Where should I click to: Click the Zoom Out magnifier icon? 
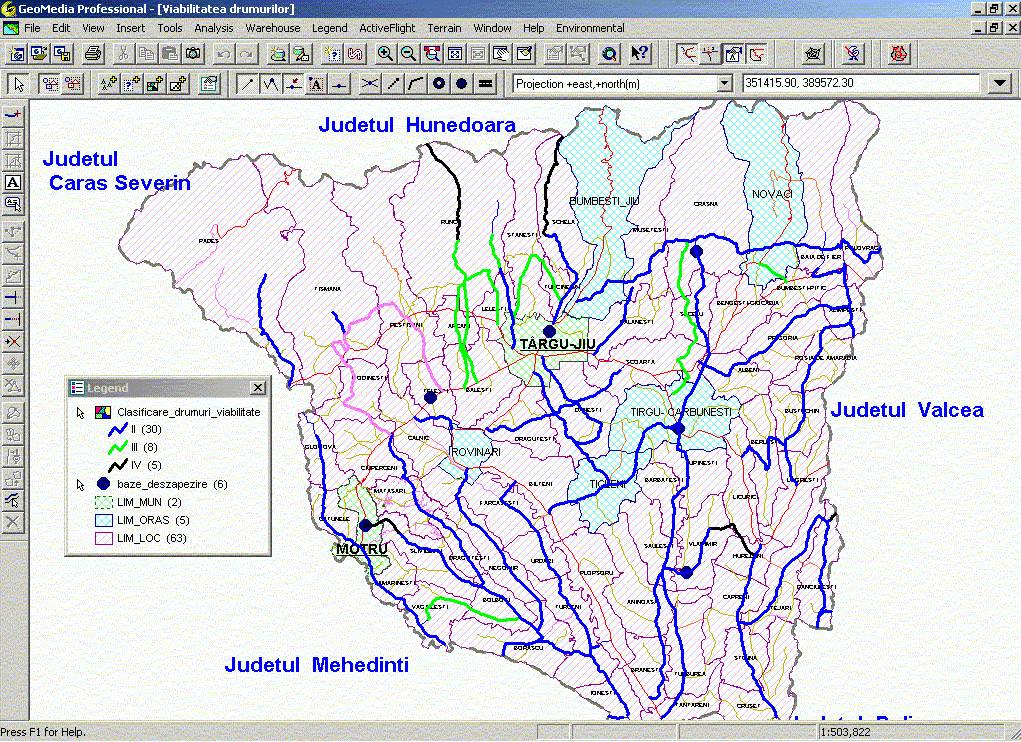click(x=408, y=53)
